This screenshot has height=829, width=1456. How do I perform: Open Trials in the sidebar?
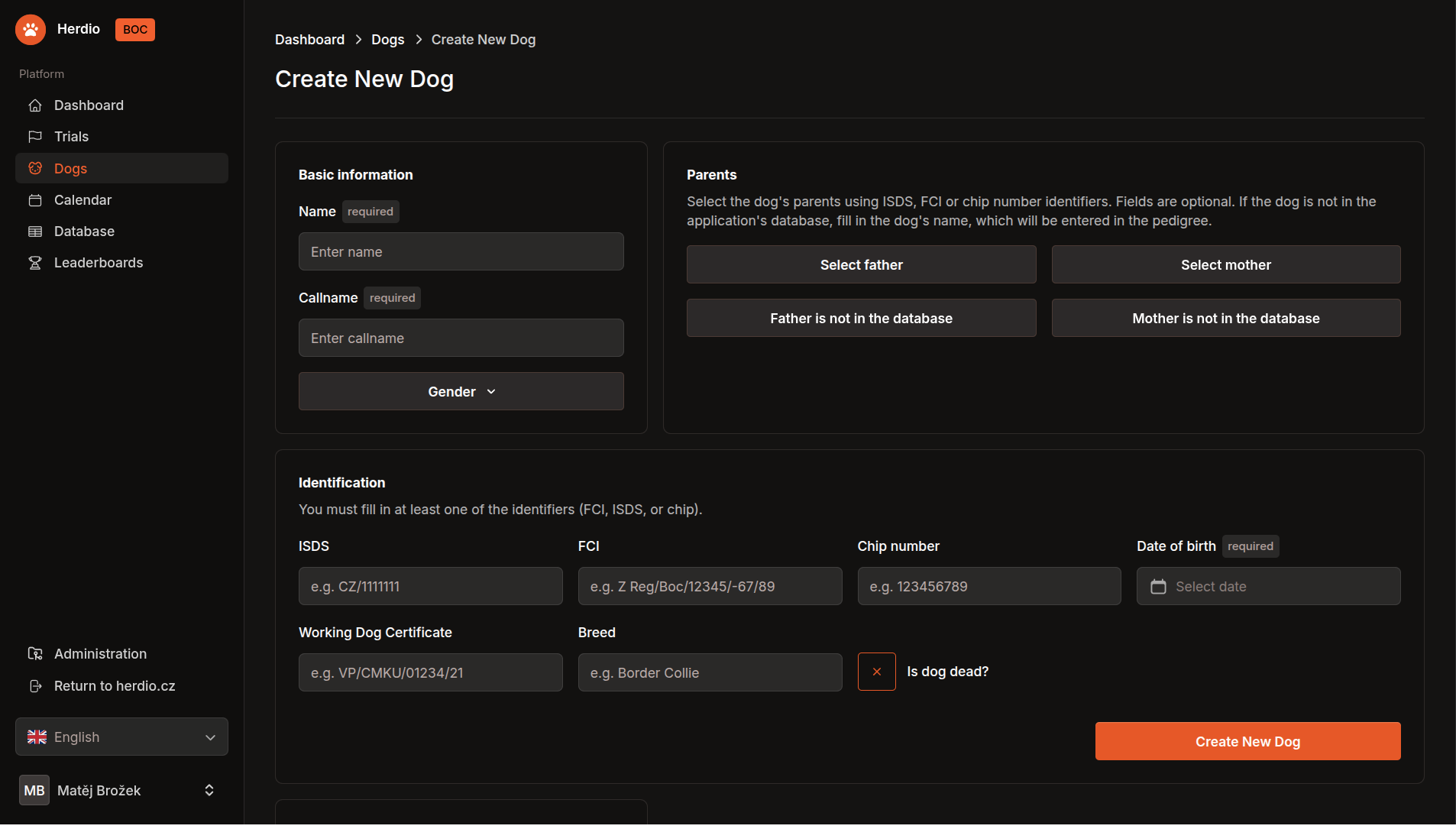click(x=122, y=137)
